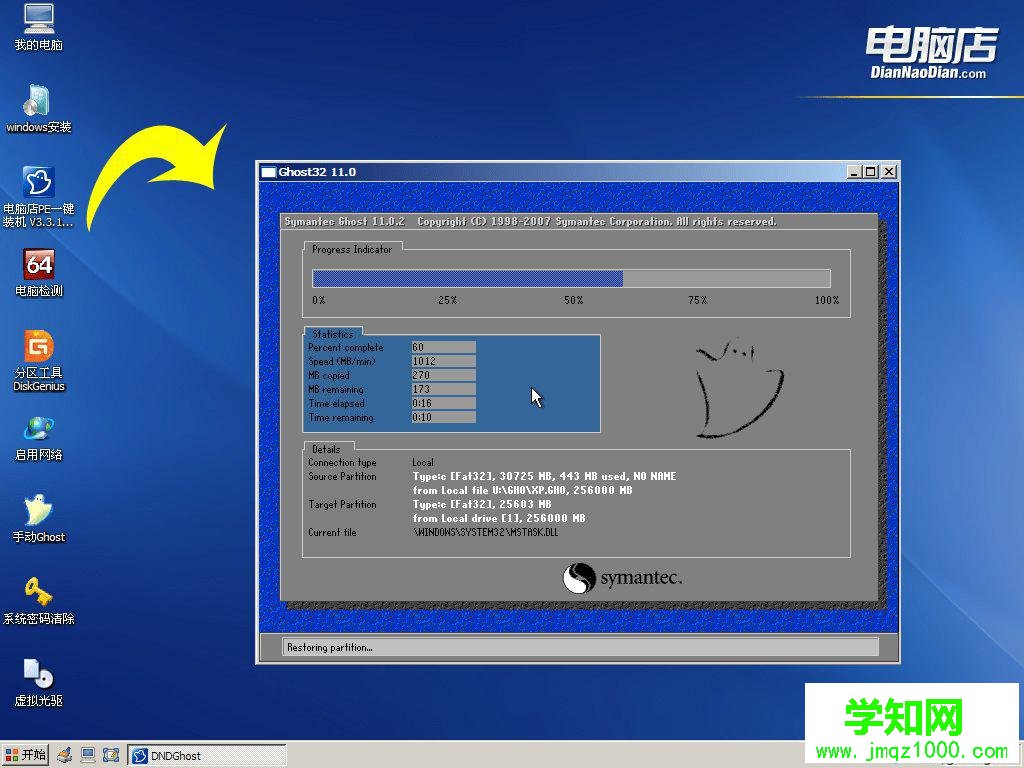Click the MB copied value 270
1024x768 pixels.
pyautogui.click(x=443, y=376)
